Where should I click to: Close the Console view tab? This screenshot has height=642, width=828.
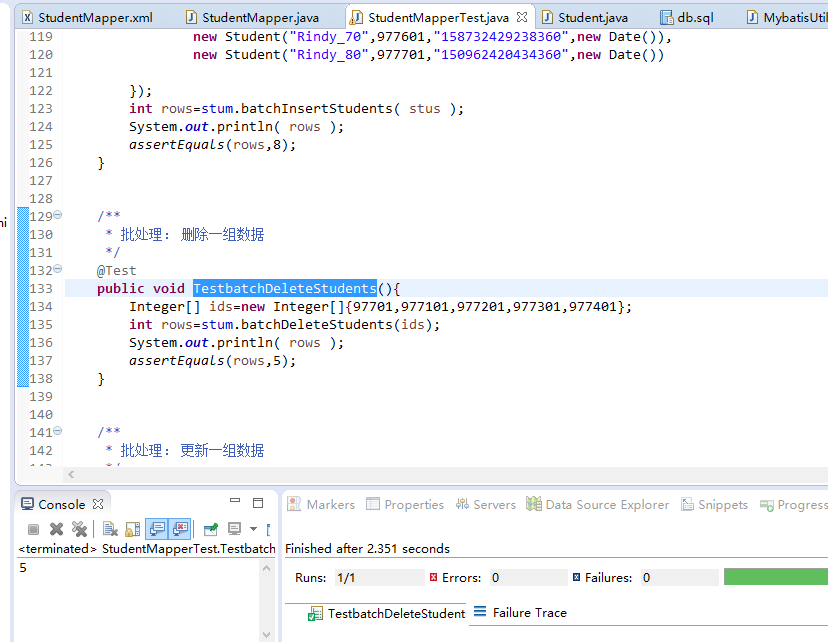click(x=98, y=504)
